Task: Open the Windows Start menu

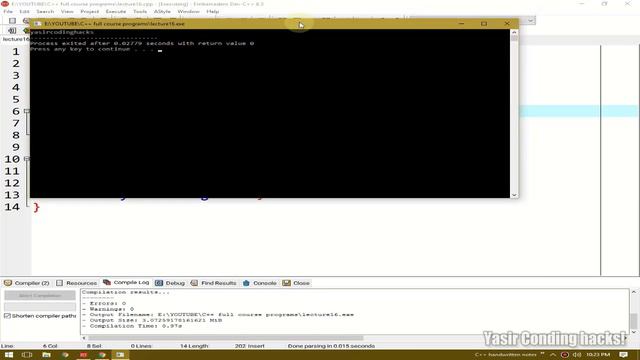Action: [9, 355]
